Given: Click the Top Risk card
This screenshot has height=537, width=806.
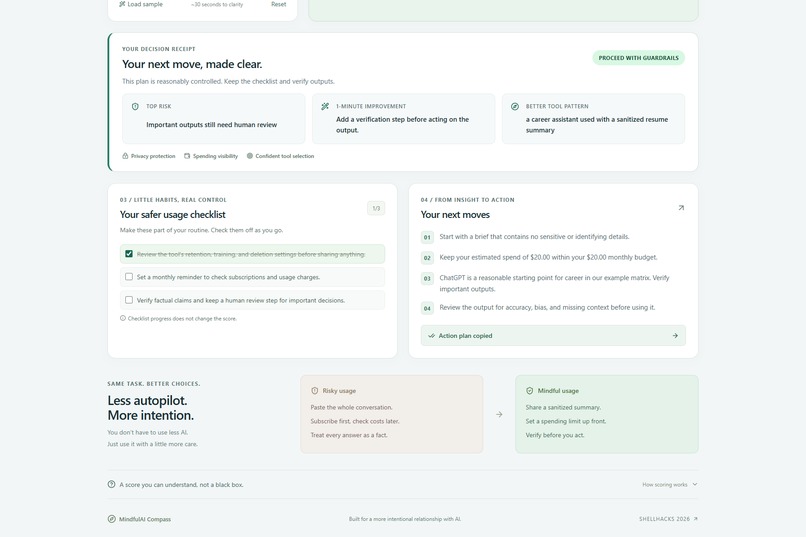Looking at the screenshot, I should 213,119.
